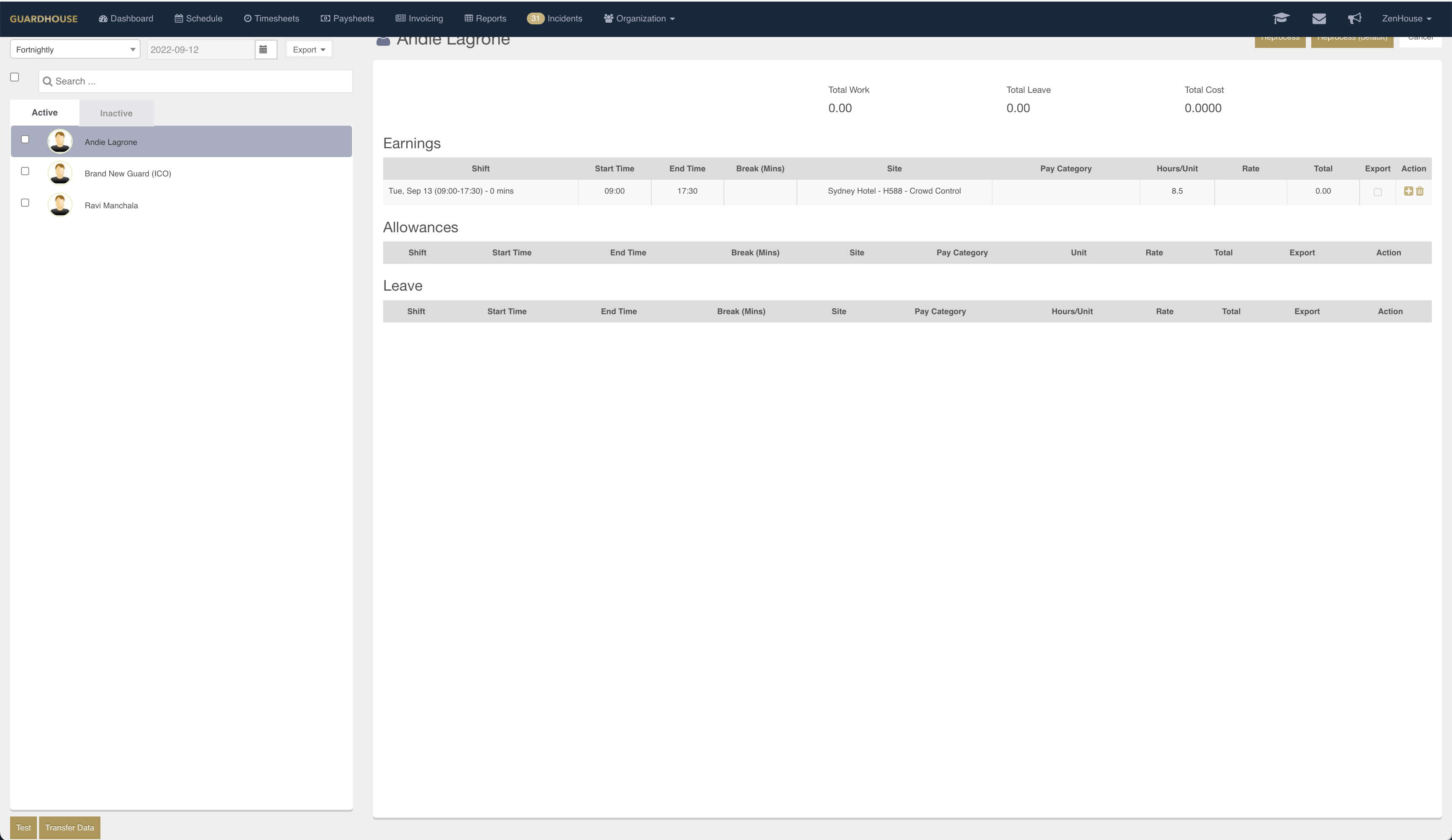Go to Timesheets in the navigation bar
Screen dimensions: 1452x840
(271, 18)
